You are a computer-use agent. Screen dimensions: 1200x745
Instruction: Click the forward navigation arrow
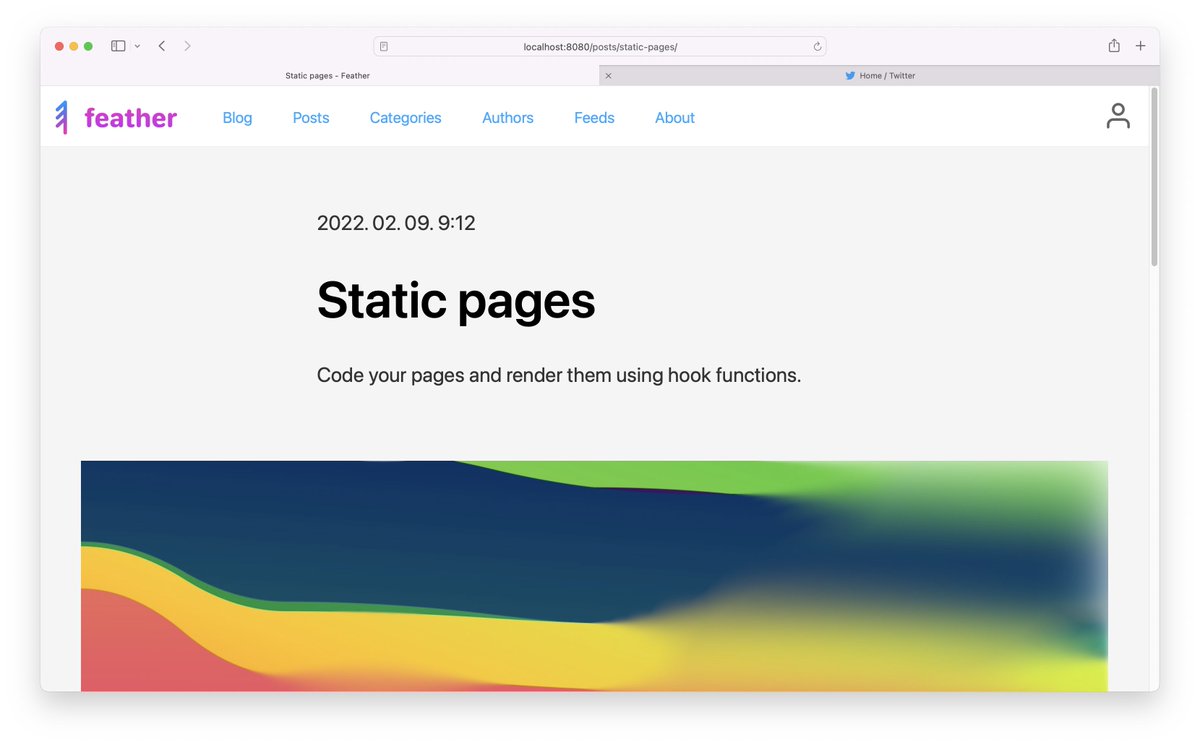coord(187,45)
